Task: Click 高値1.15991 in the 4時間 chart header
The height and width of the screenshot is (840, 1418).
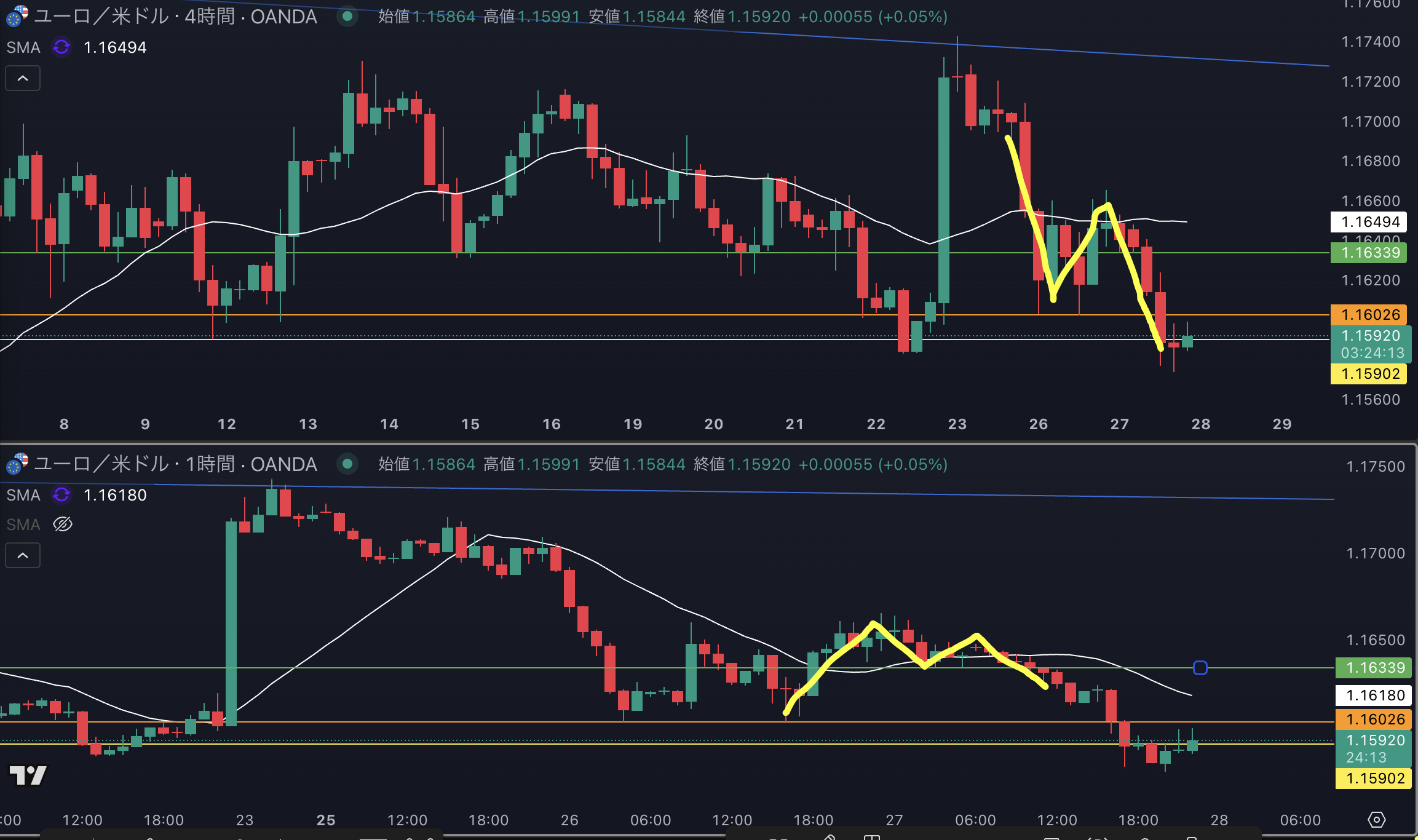Action: click(532, 16)
